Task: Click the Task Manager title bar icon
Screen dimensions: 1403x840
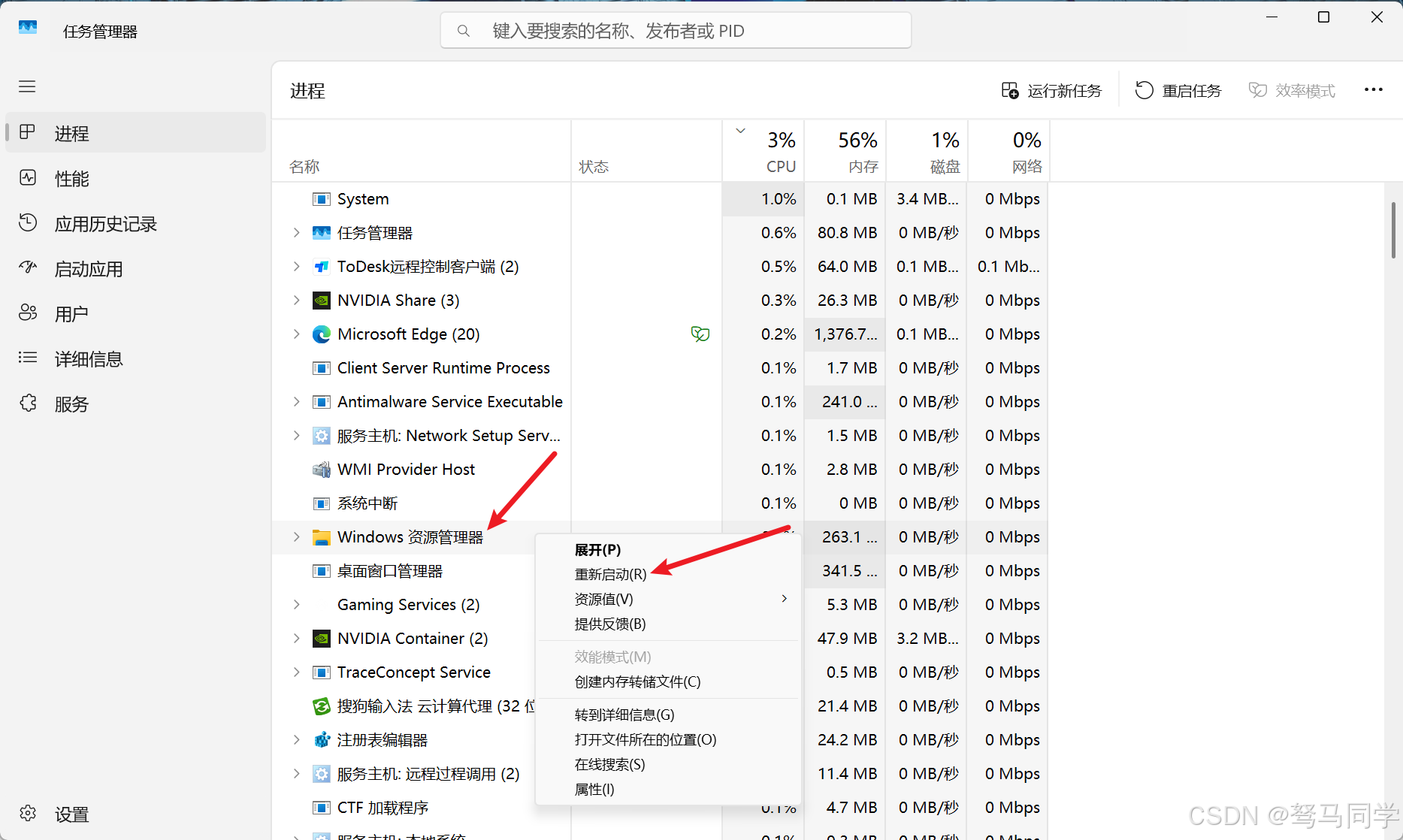Action: tap(28, 28)
